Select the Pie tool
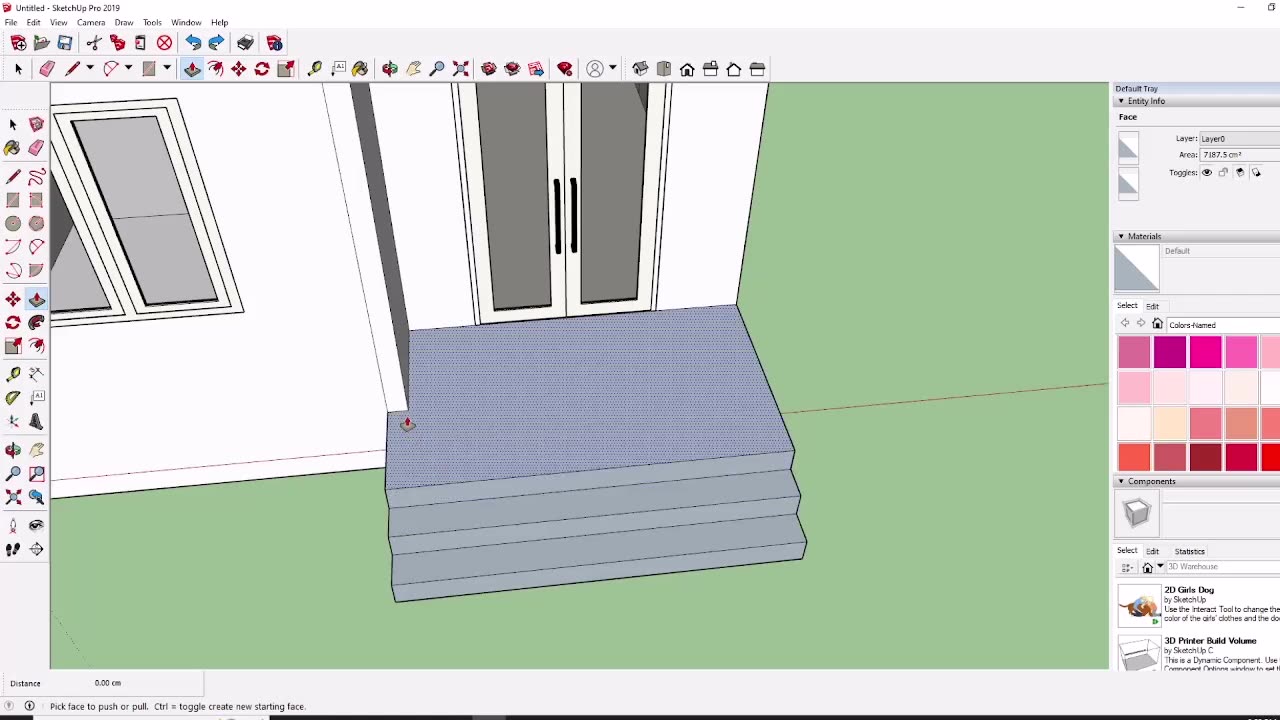 pos(36,270)
